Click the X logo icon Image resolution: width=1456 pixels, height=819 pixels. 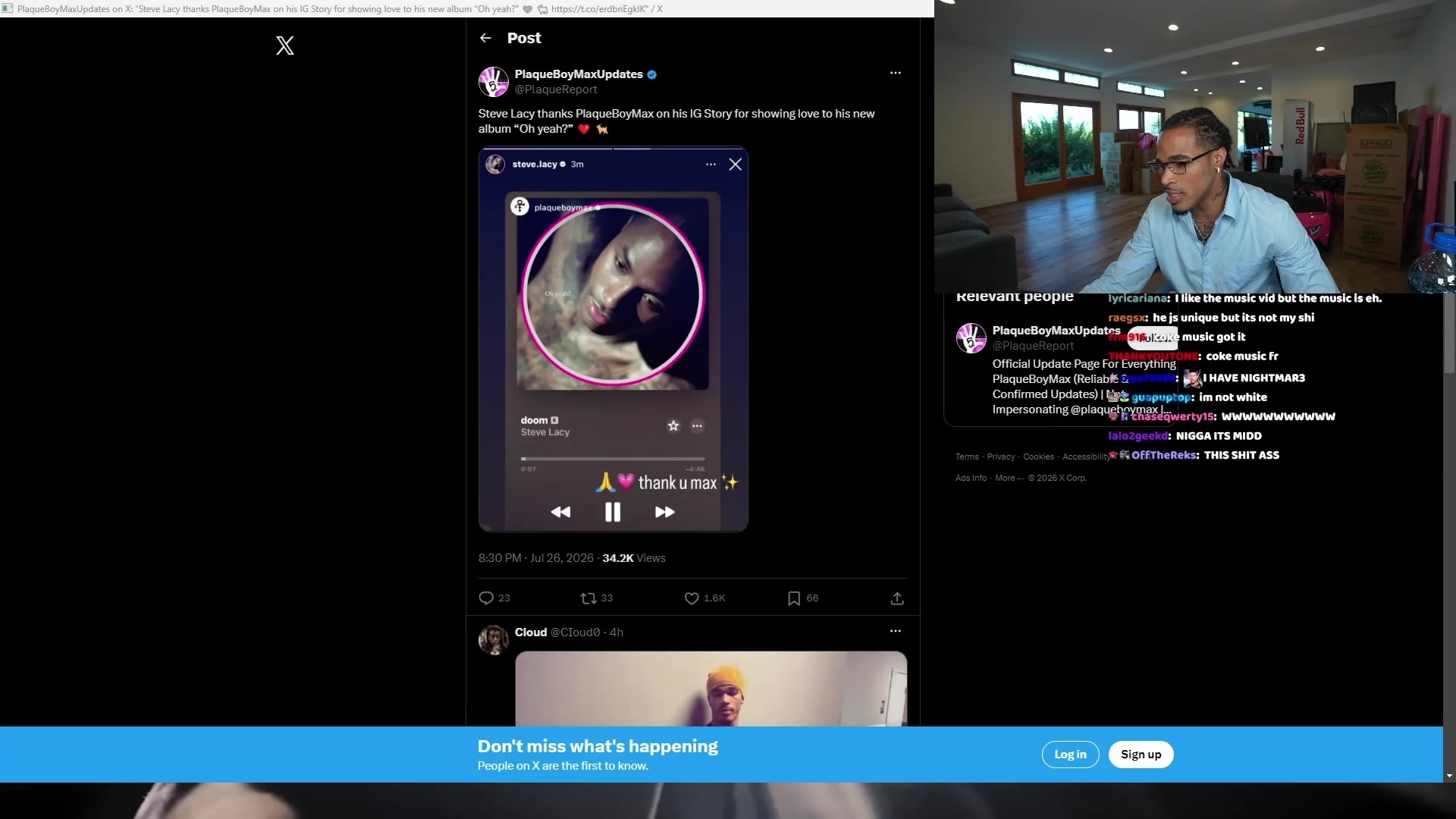click(x=285, y=45)
